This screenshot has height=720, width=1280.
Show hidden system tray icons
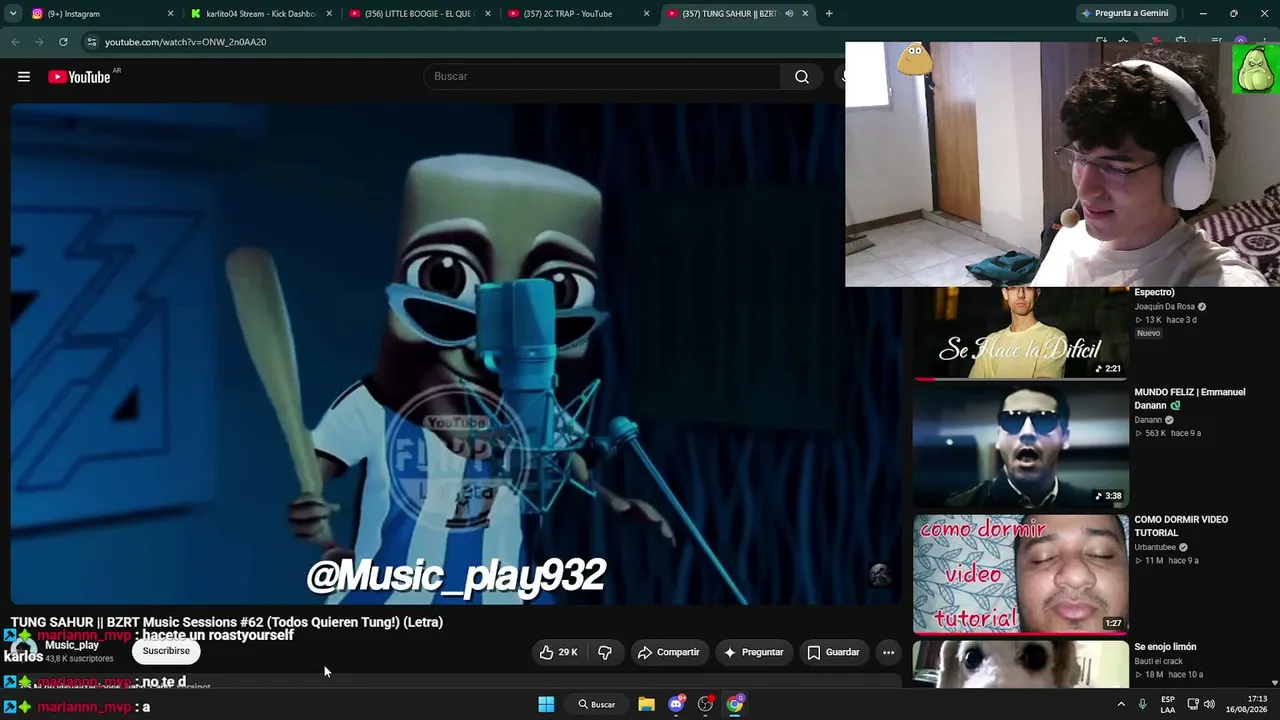click(1121, 704)
